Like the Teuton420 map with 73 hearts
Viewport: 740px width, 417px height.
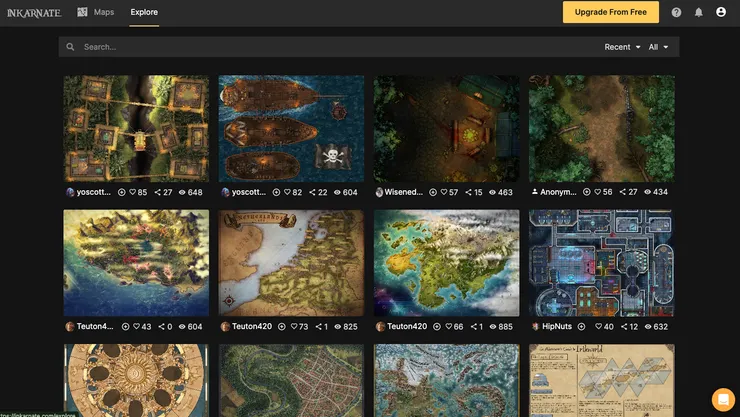pos(294,326)
